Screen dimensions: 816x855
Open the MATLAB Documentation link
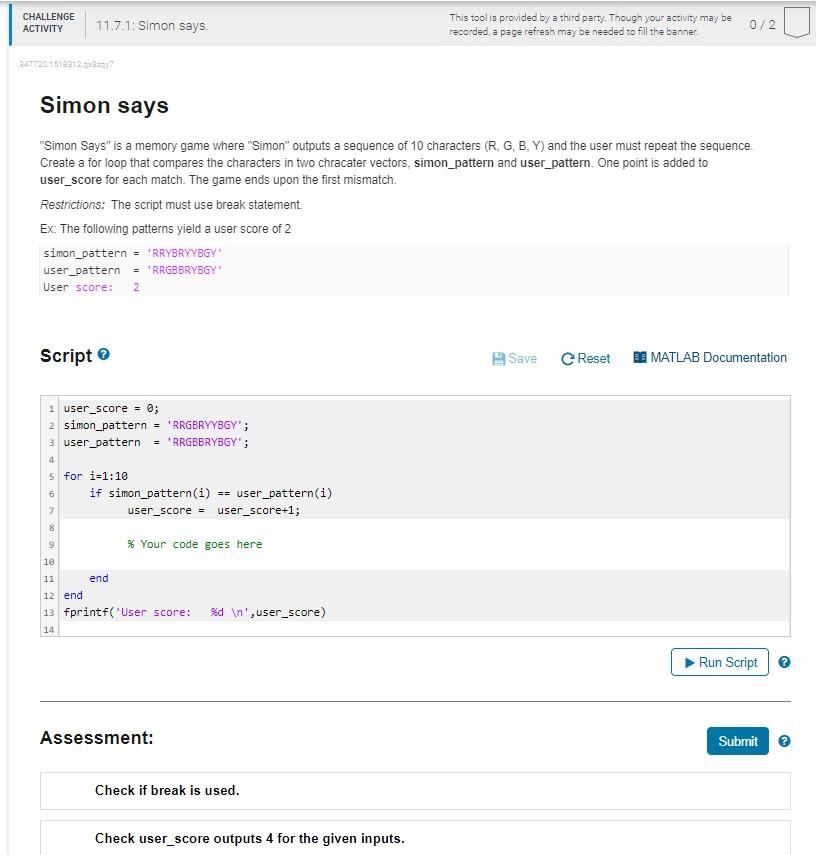click(718, 357)
